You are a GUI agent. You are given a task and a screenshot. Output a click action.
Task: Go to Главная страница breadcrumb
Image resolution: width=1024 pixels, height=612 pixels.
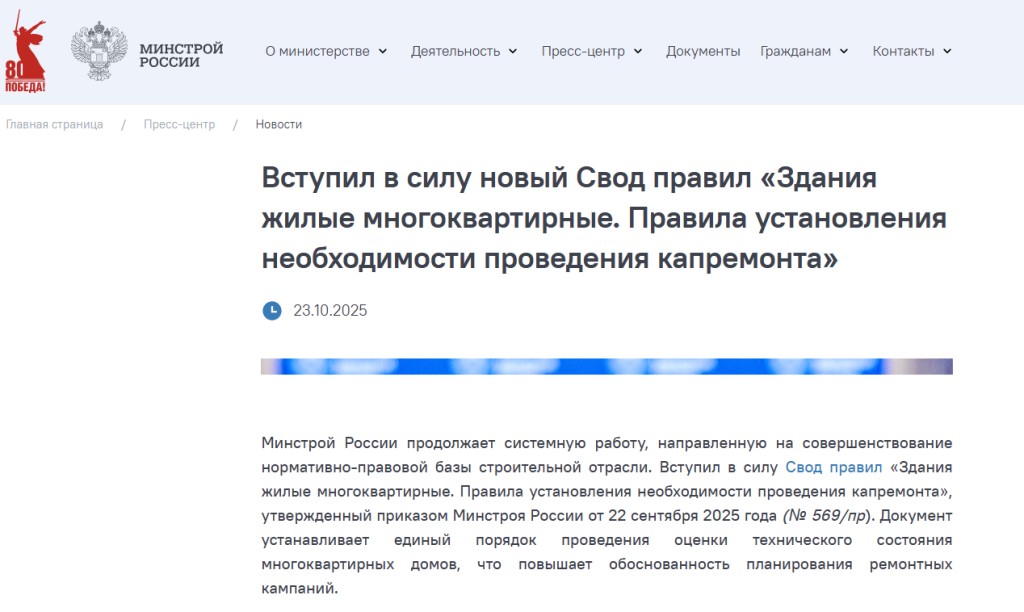55,125
